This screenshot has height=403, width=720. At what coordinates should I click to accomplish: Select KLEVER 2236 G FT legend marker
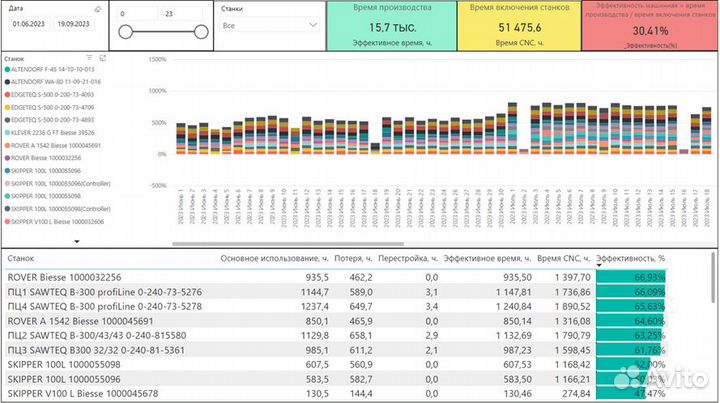8,132
